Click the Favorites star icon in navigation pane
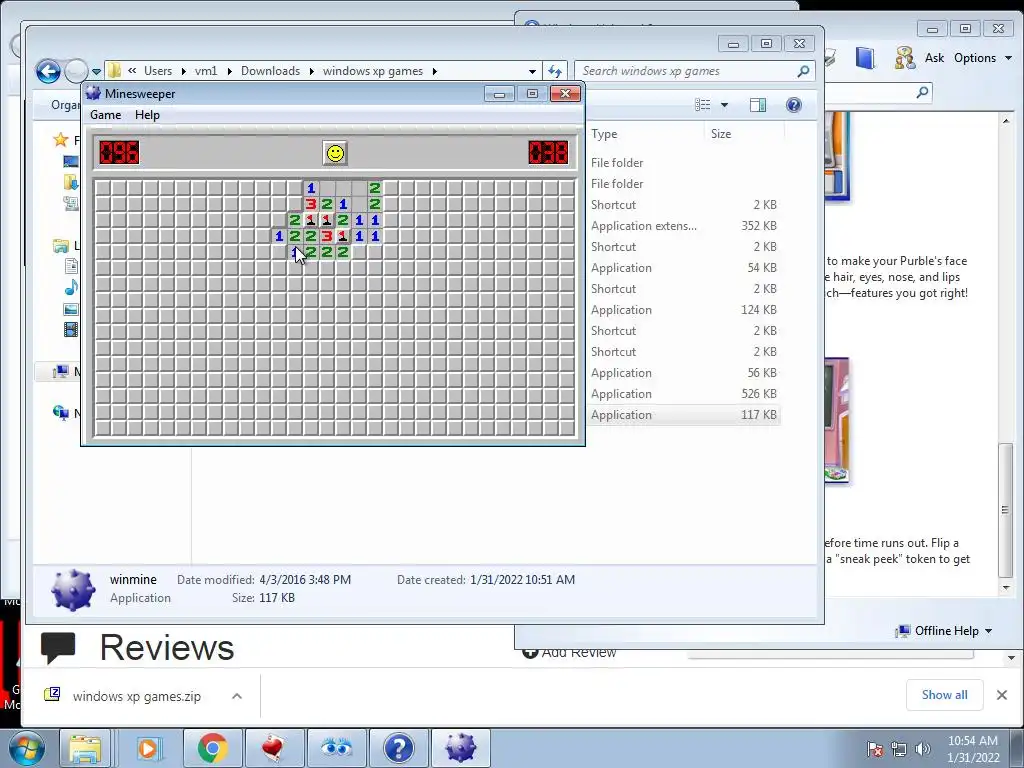 coord(61,140)
